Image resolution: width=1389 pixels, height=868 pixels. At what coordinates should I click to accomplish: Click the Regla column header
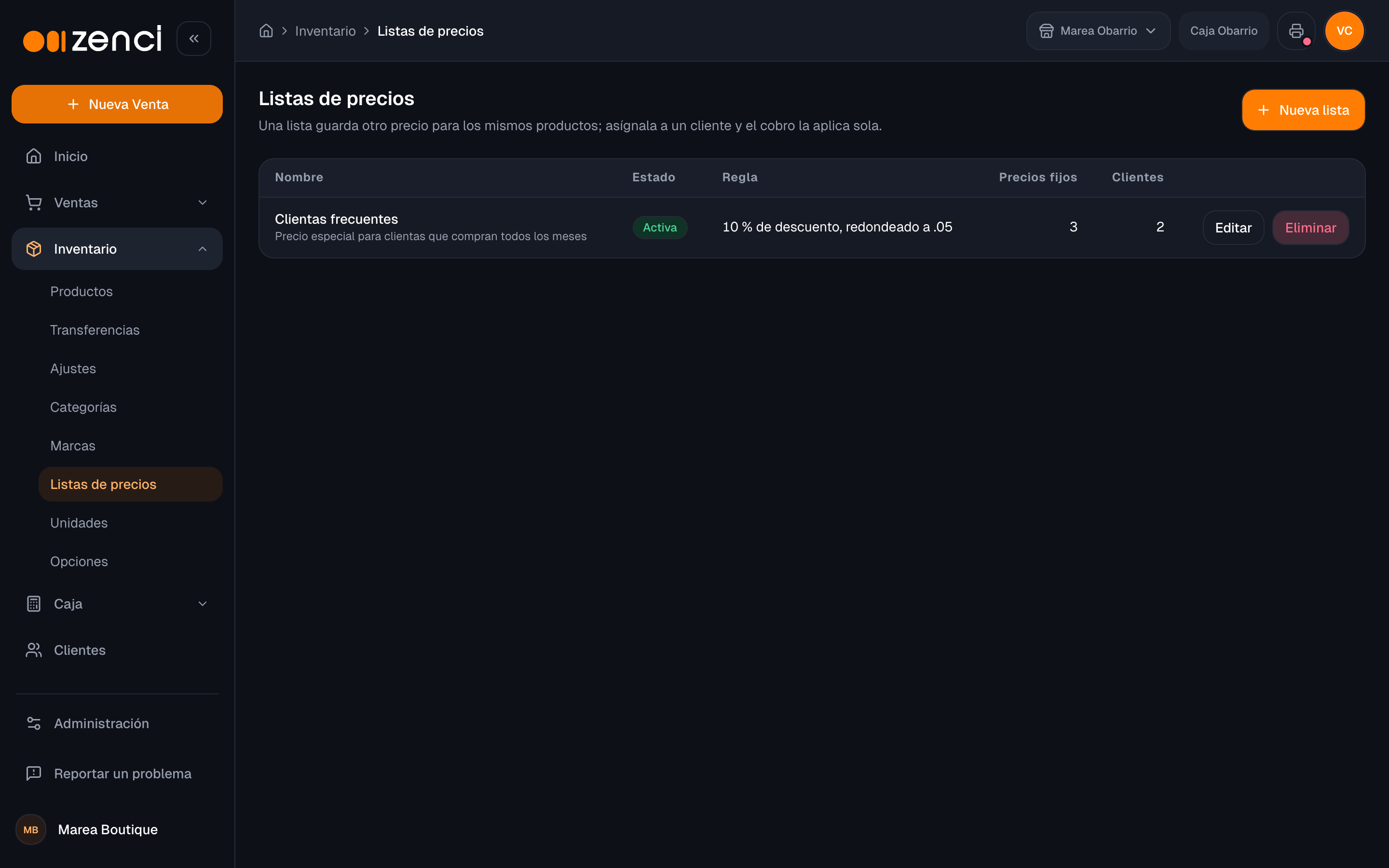tap(740, 177)
